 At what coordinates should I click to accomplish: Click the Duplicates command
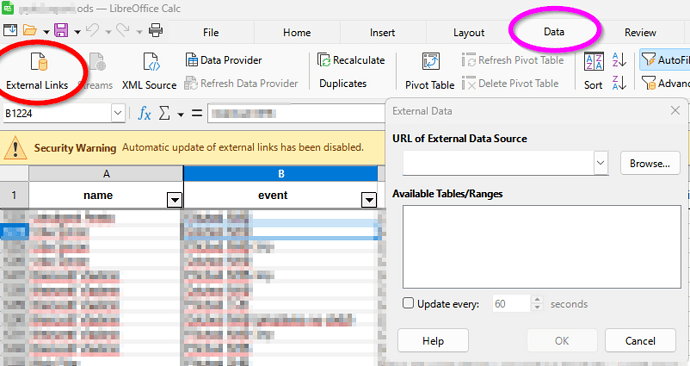[343, 83]
